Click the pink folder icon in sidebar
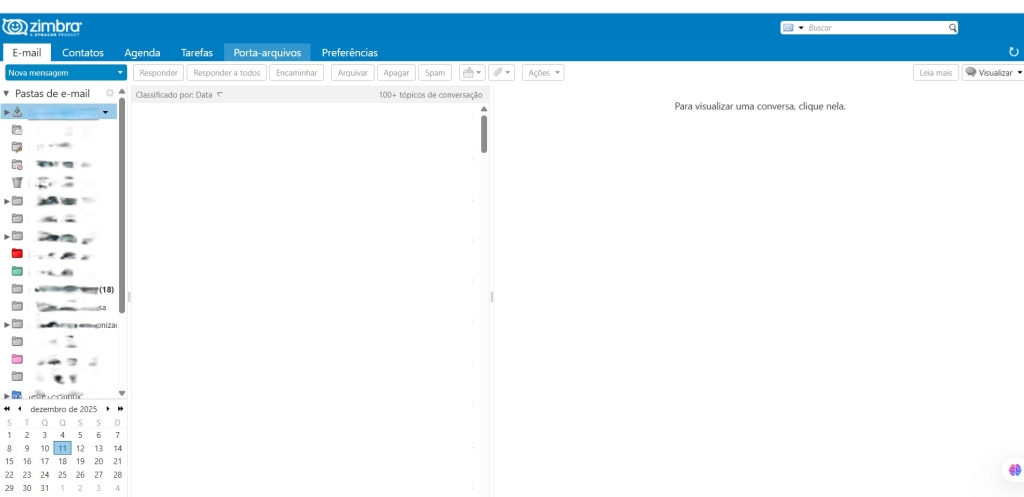 click(x=17, y=359)
